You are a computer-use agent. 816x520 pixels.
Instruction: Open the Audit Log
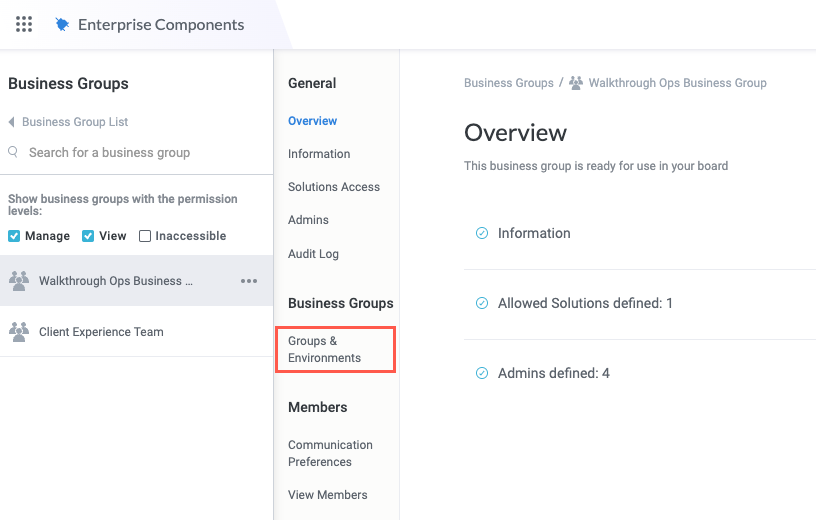(313, 253)
